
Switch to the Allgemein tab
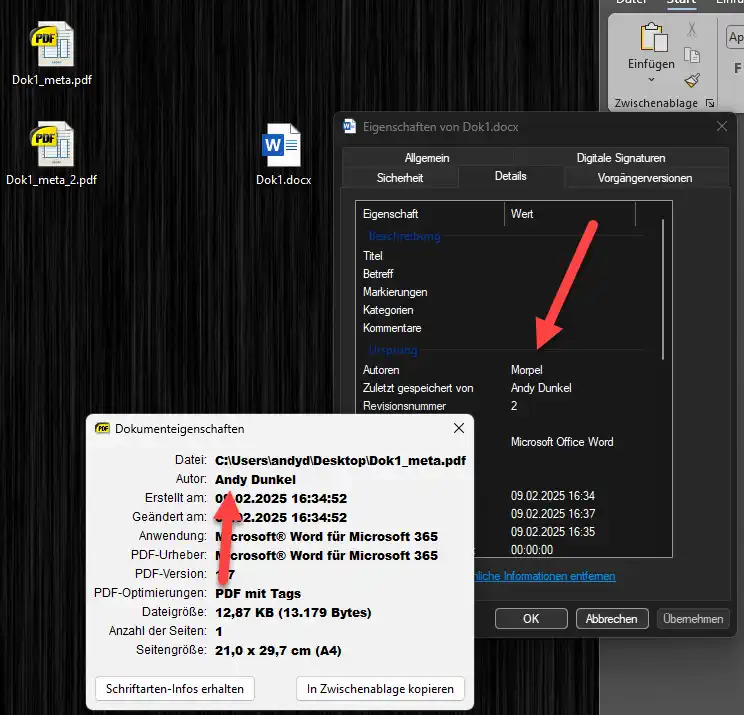pos(427,158)
